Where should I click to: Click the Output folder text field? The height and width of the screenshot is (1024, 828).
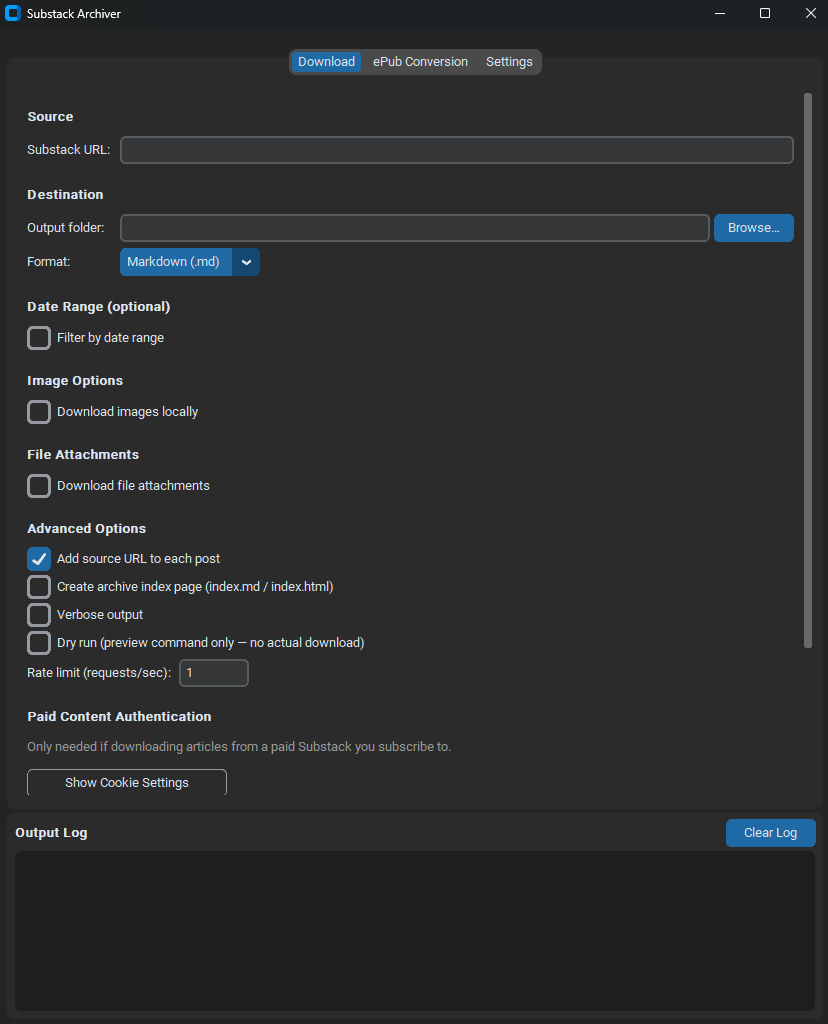[414, 227]
